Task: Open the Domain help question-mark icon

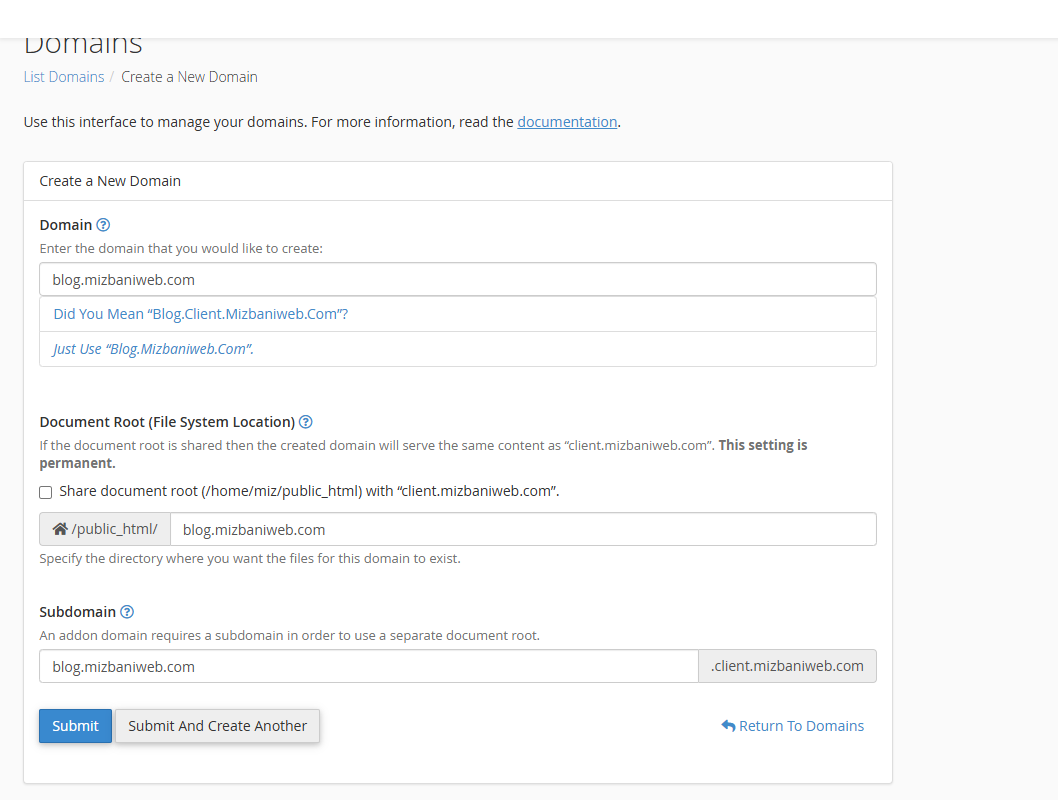Action: 103,225
